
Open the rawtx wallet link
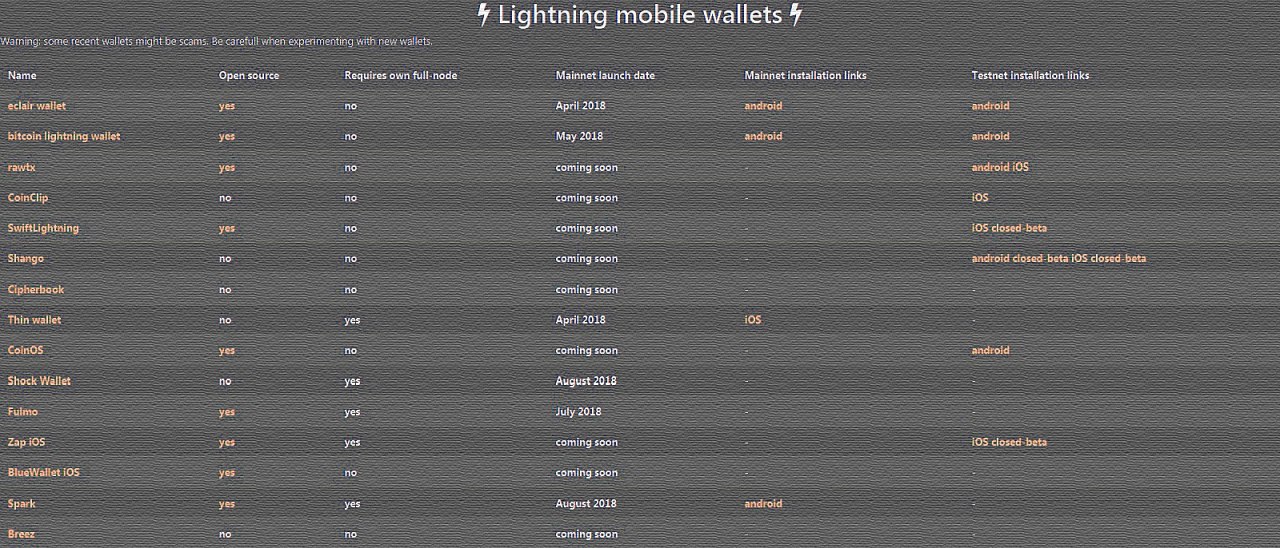pos(22,167)
